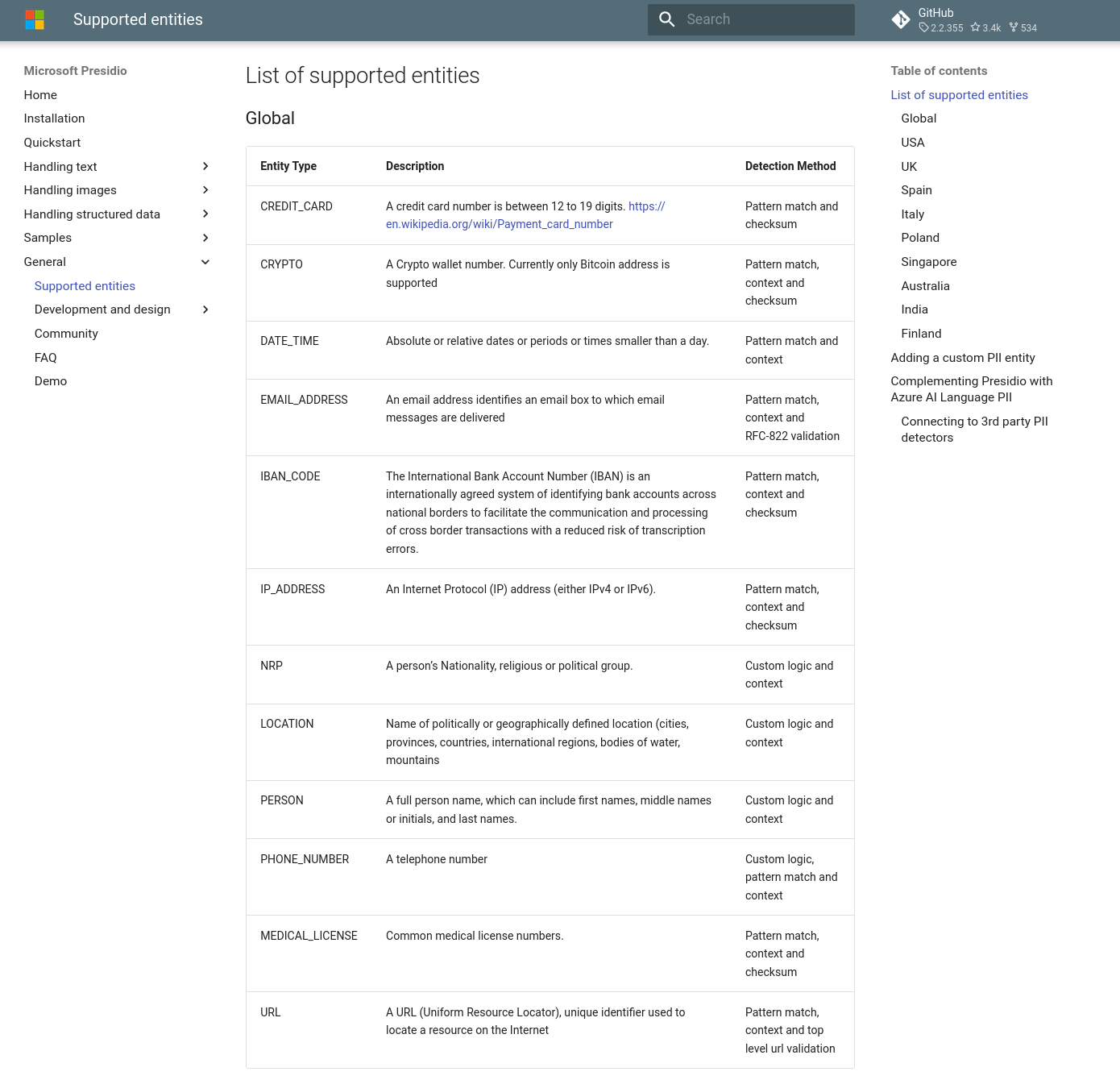Click the Microsoft Presidio sidebar title
Screen dimensions: 1120x1080
click(75, 71)
